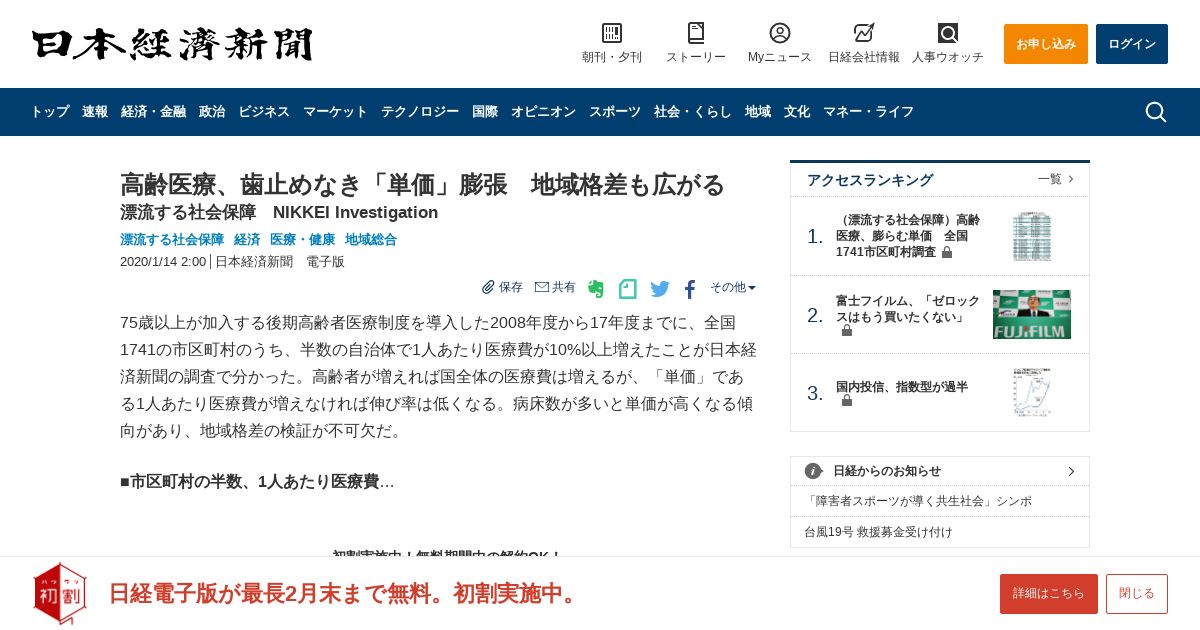Open the 地域 section
This screenshot has height=630, width=1200.
pyautogui.click(x=758, y=112)
